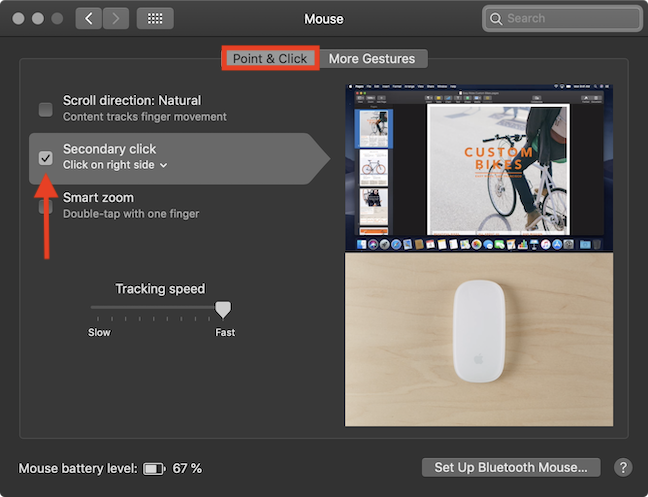Open the help question mark button

(623, 467)
